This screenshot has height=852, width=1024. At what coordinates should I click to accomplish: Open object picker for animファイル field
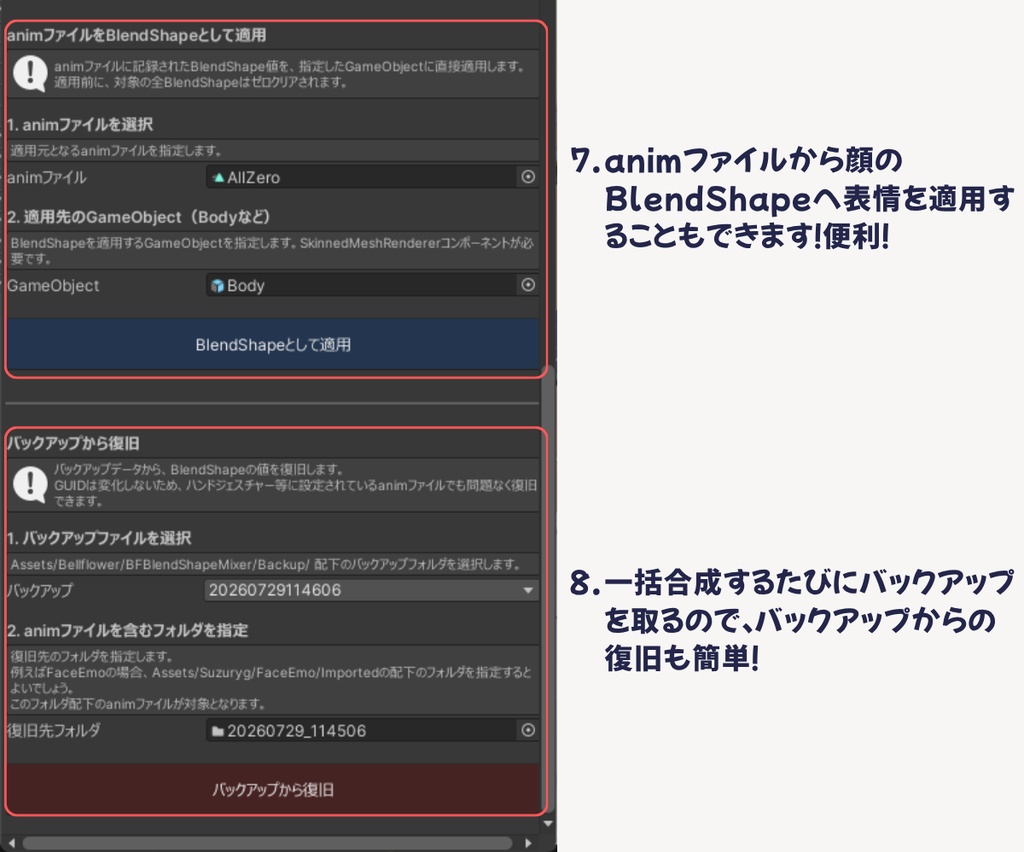pyautogui.click(x=528, y=177)
